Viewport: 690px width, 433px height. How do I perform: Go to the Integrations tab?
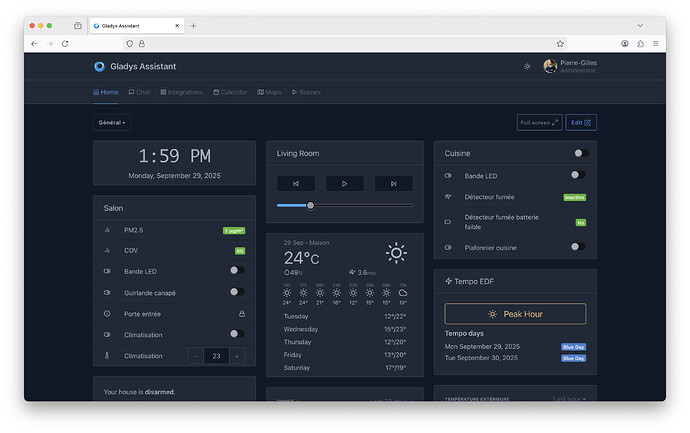[x=181, y=92]
